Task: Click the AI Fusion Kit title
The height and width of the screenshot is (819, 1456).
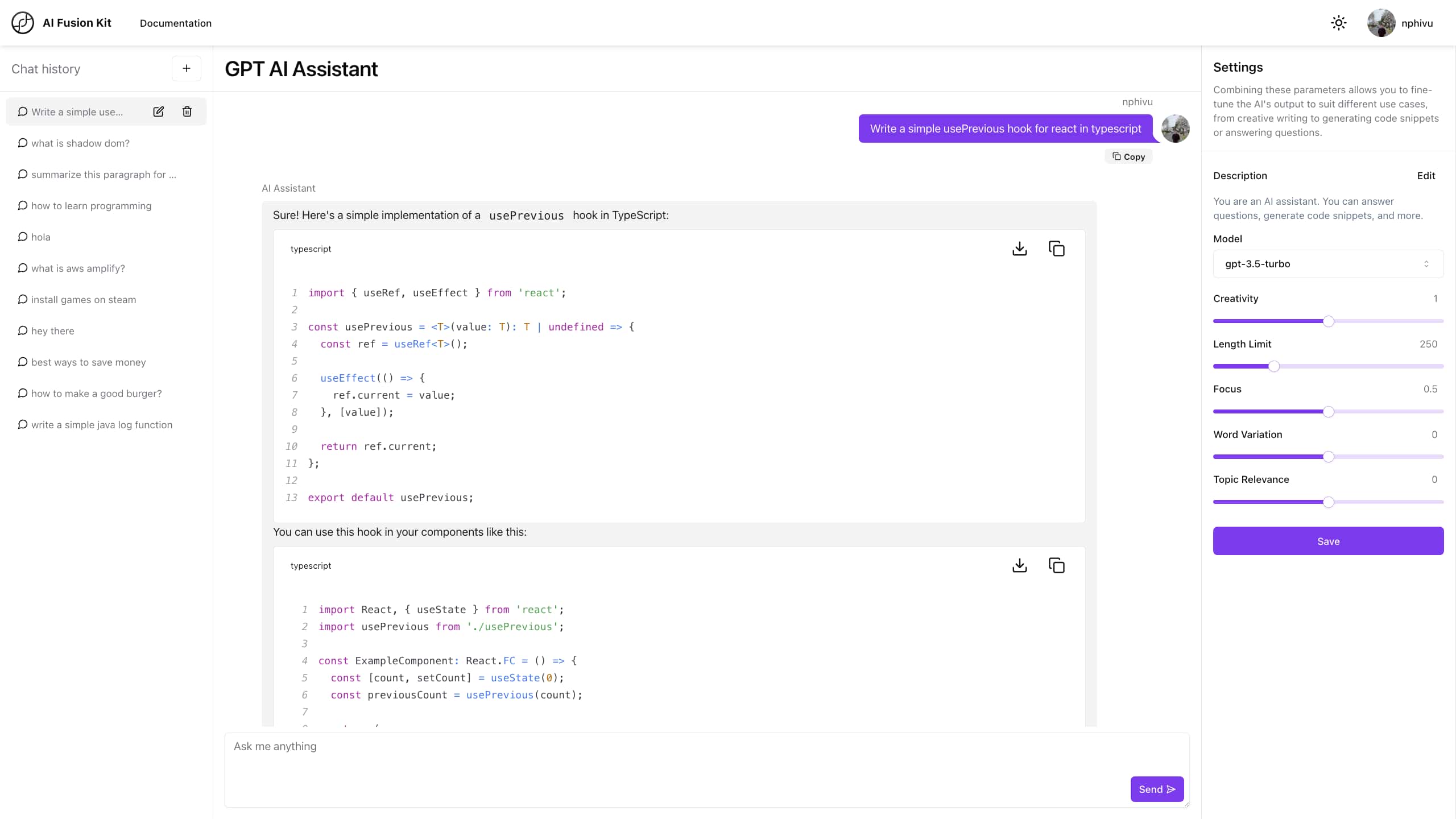Action: click(77, 23)
